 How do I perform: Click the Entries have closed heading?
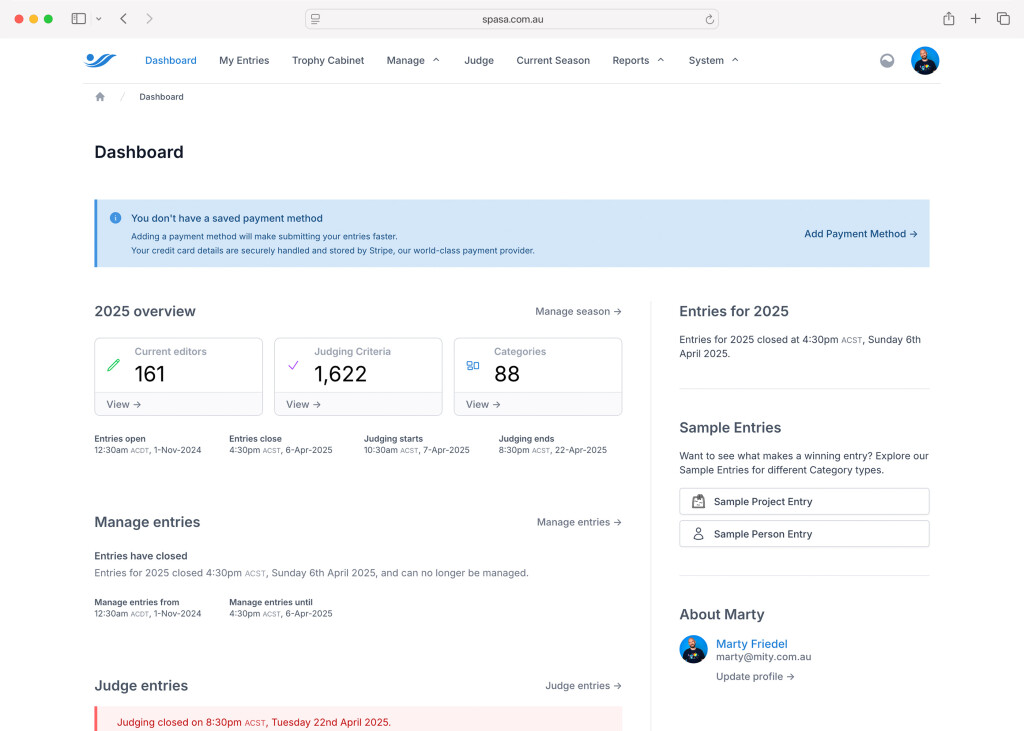[140, 556]
